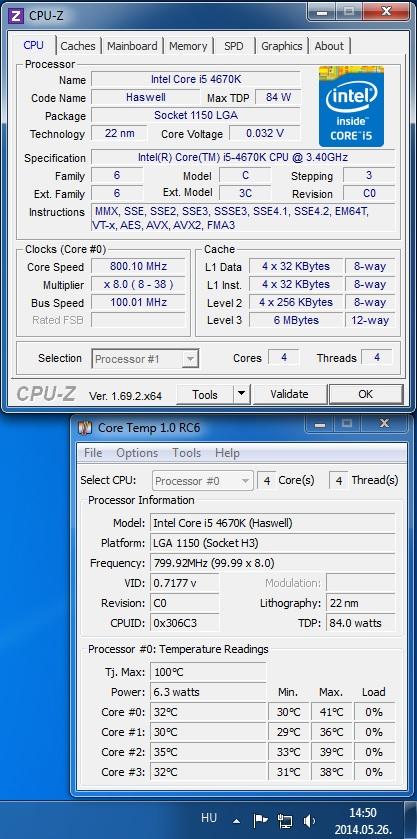Click the Lithography value 22 nm
Screen dimensions: 417x839
click(360, 603)
